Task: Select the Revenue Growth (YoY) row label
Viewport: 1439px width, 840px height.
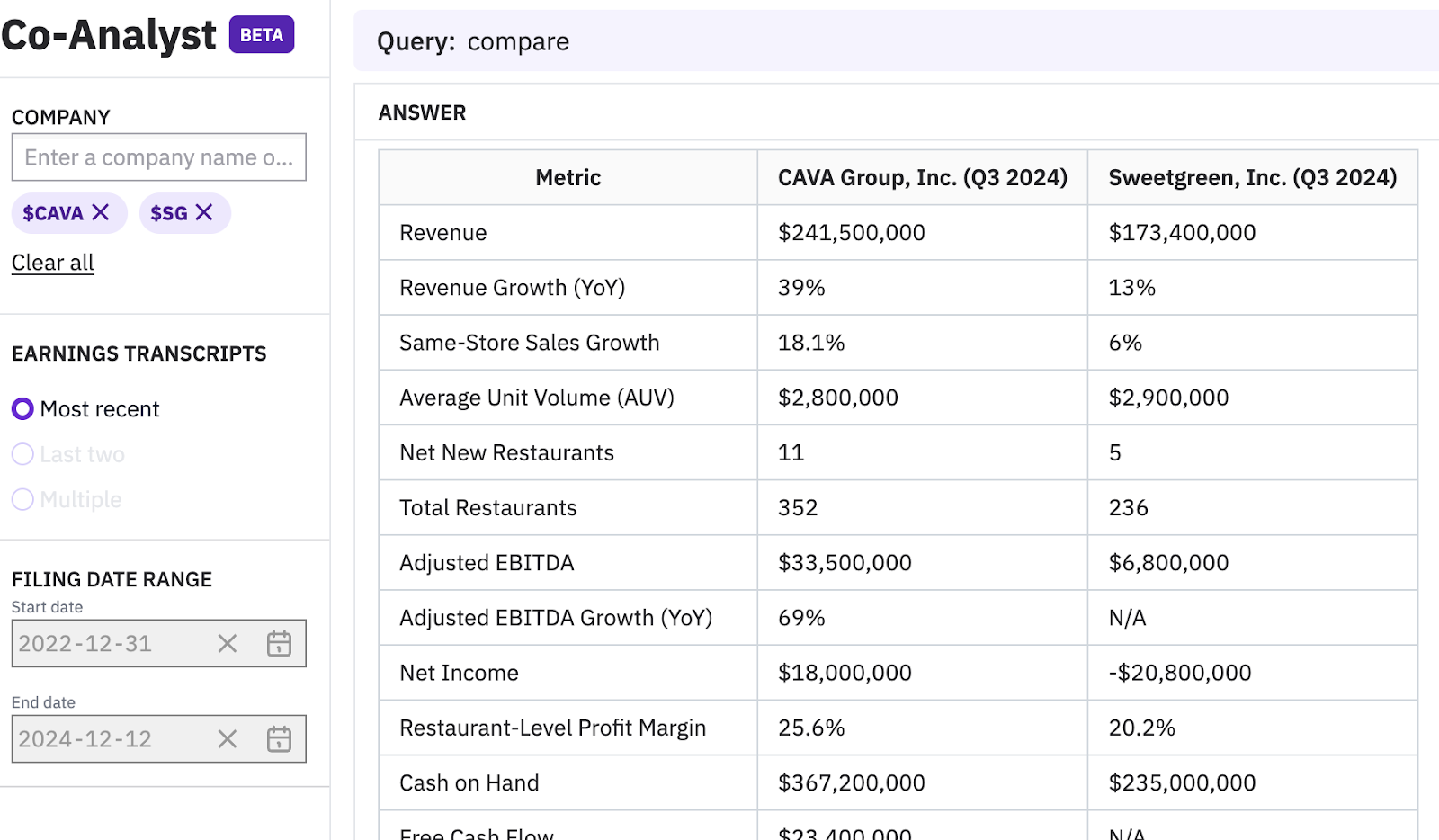Action: (512, 288)
